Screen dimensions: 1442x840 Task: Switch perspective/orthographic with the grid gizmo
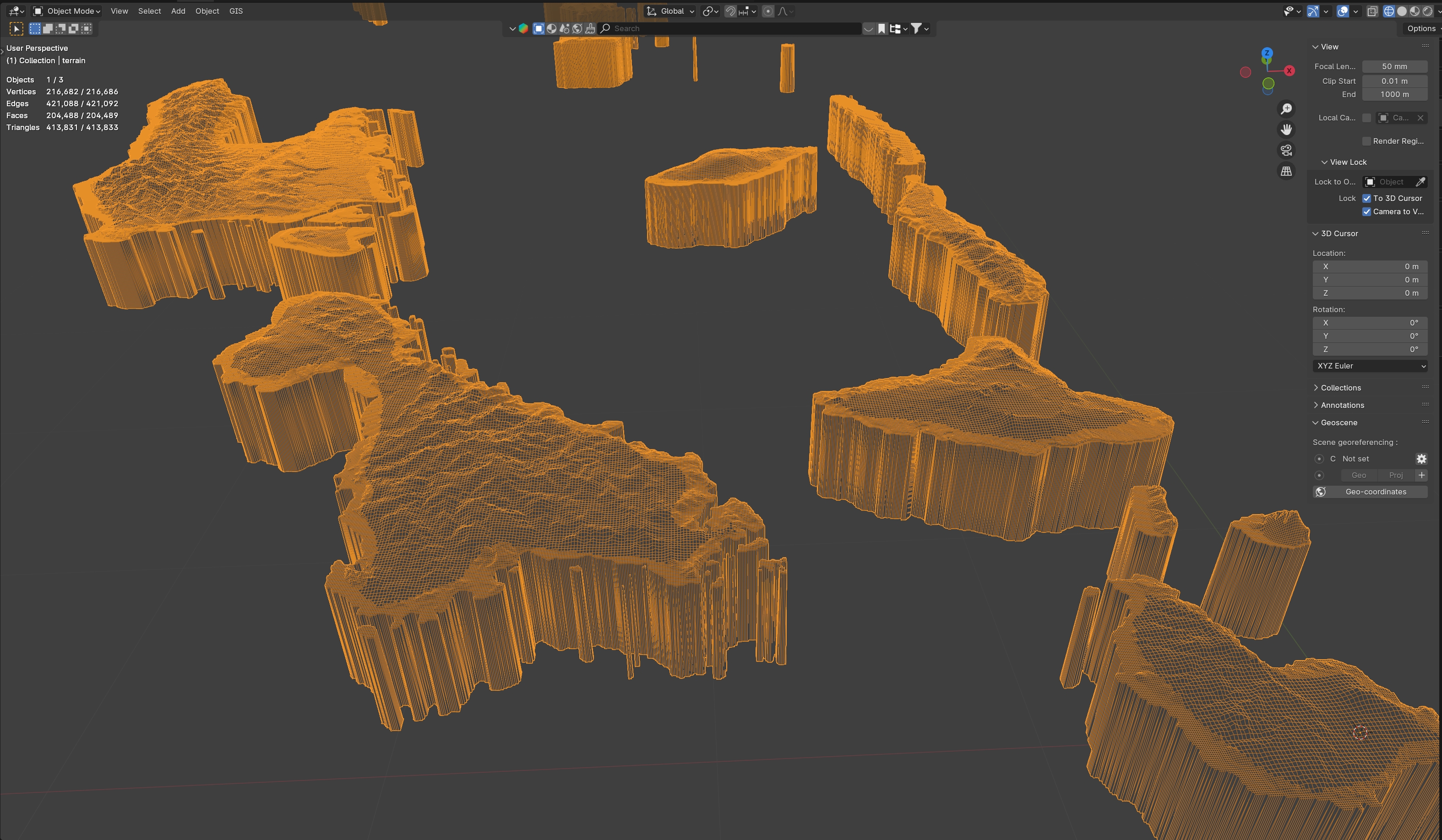1286,171
